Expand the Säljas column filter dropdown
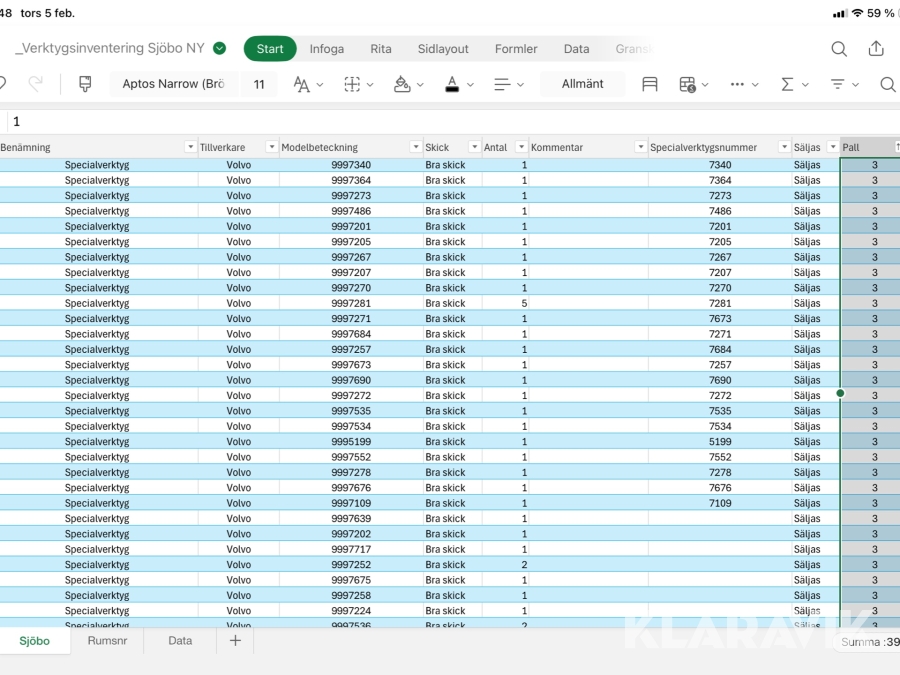Screen dimensions: 900x675 pyautogui.click(x=832, y=148)
